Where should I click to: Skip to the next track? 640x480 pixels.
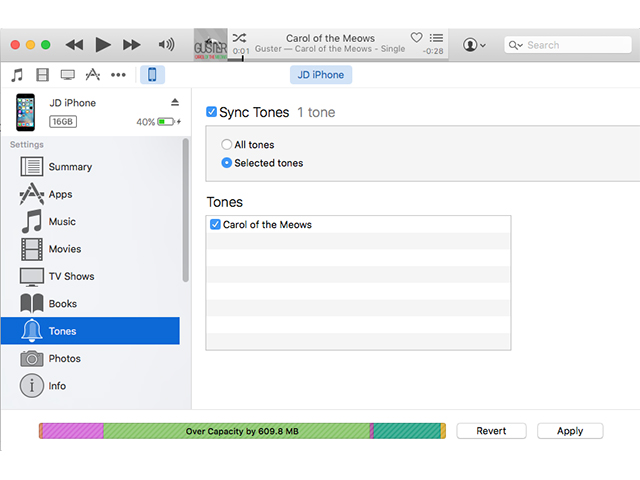(131, 45)
